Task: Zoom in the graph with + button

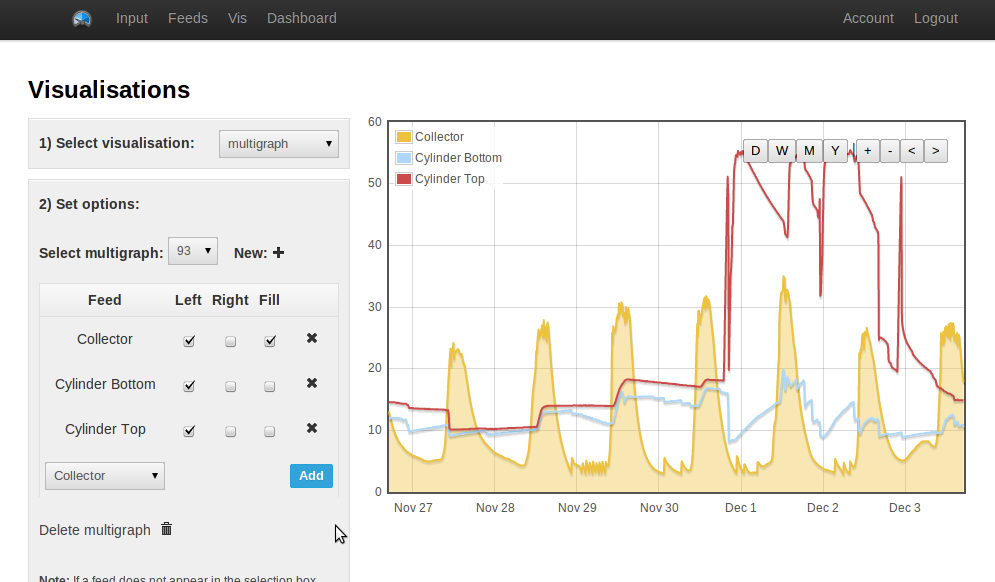Action: tap(867, 151)
